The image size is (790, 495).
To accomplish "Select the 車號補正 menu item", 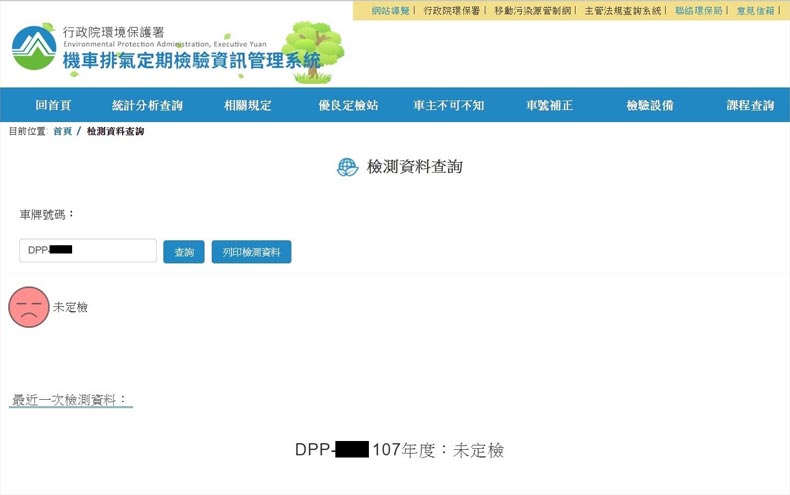I will point(549,105).
